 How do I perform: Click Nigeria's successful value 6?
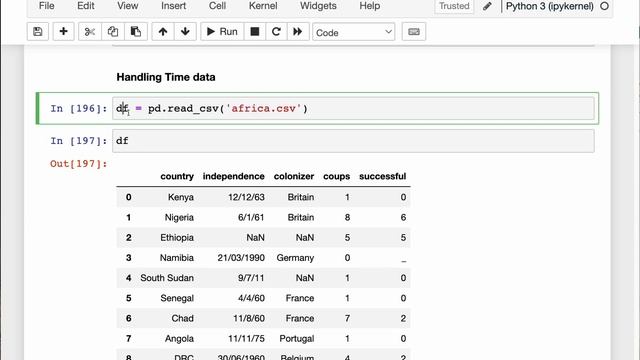[403, 217]
